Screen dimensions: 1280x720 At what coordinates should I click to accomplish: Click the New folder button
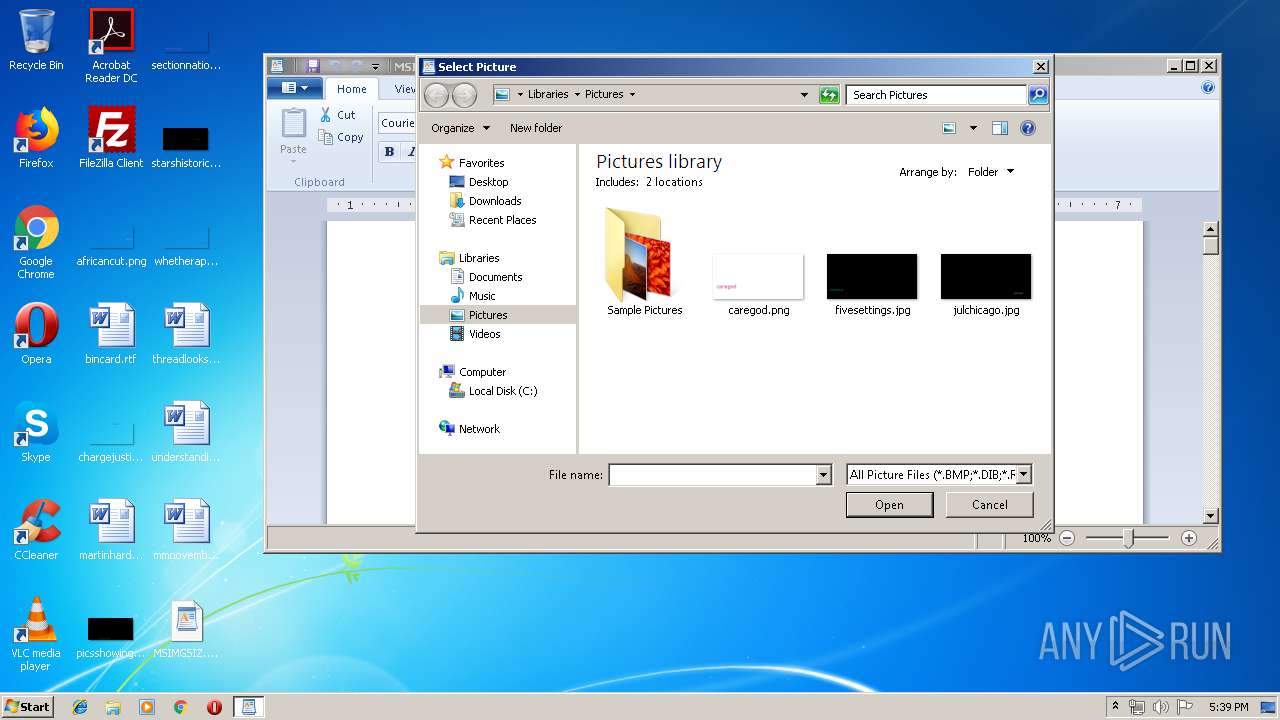point(536,128)
